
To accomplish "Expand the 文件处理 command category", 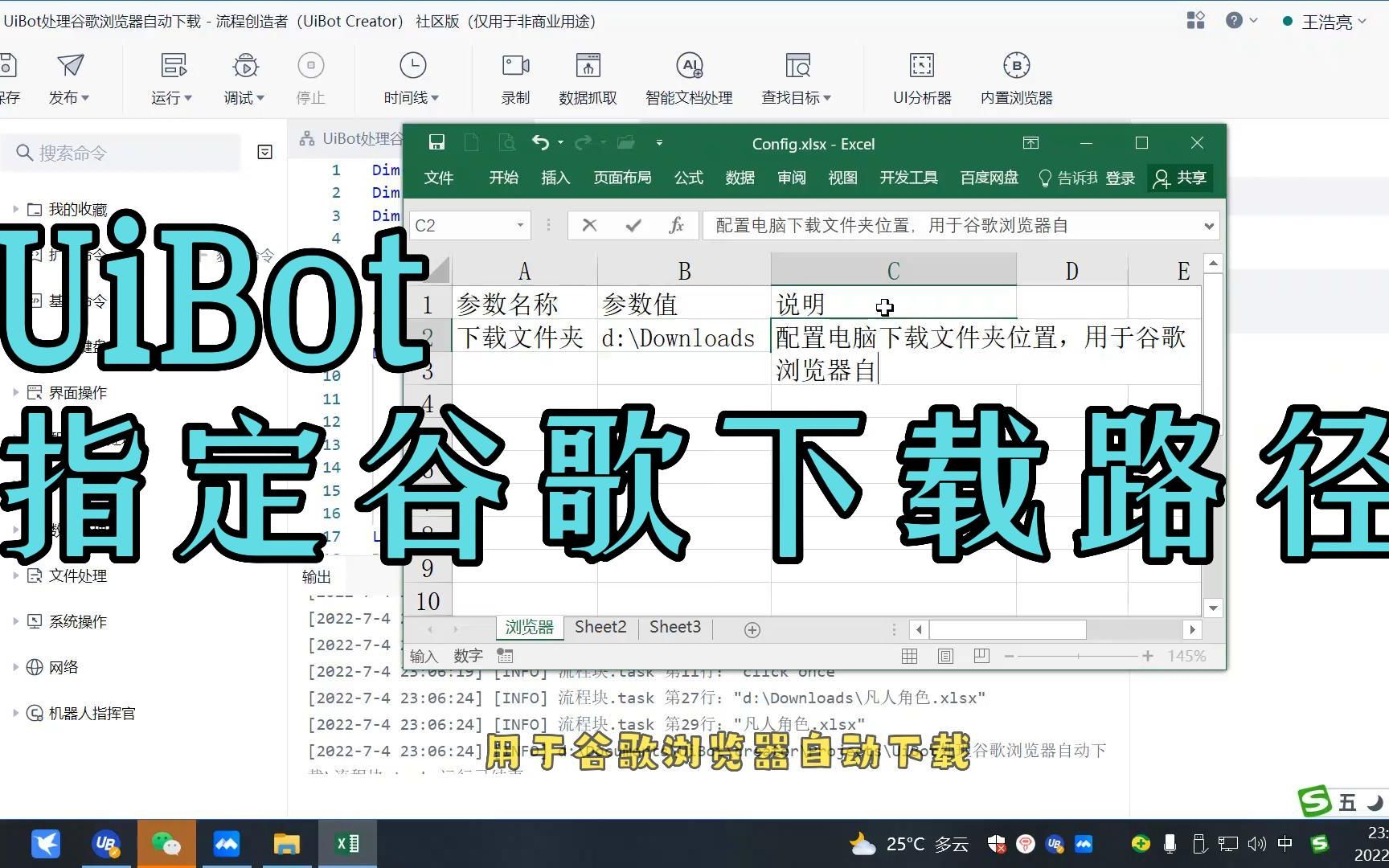I will (x=15, y=575).
